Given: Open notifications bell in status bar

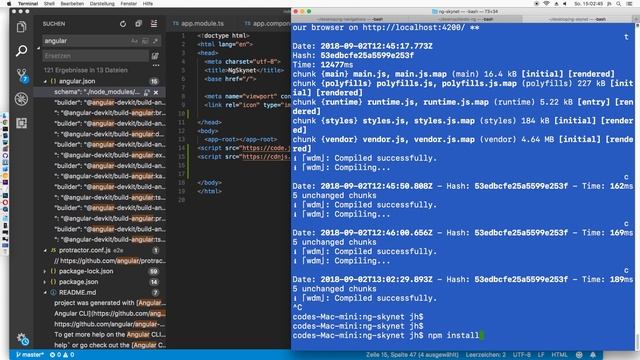Looking at the screenshot, I should pyautogui.click(x=593, y=355).
